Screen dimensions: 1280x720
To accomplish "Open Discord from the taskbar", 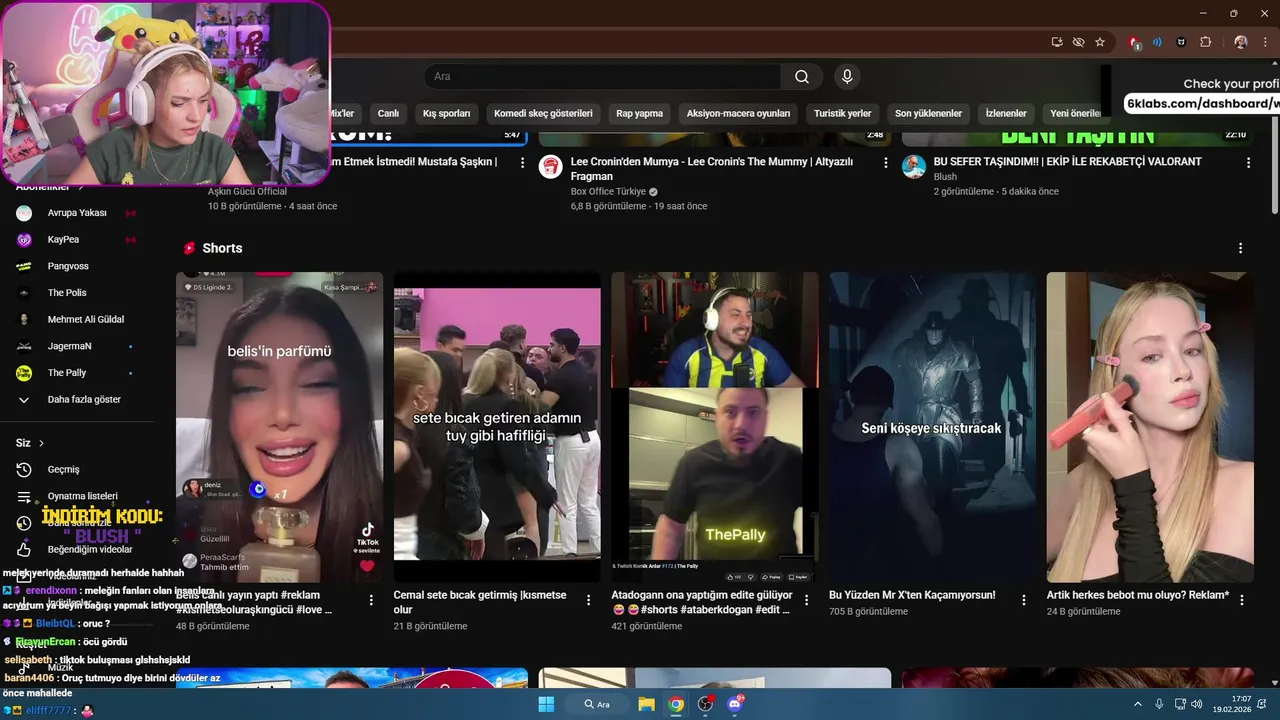I will 736,704.
